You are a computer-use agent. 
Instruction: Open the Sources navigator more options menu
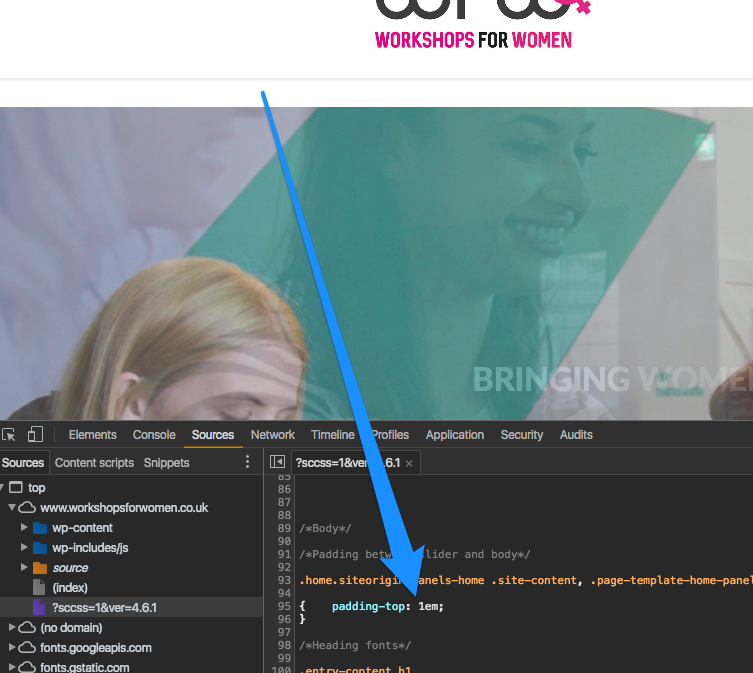point(248,462)
